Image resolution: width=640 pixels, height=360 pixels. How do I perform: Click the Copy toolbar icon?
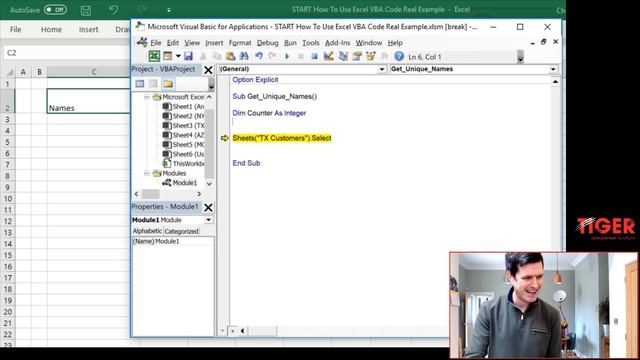click(217, 56)
